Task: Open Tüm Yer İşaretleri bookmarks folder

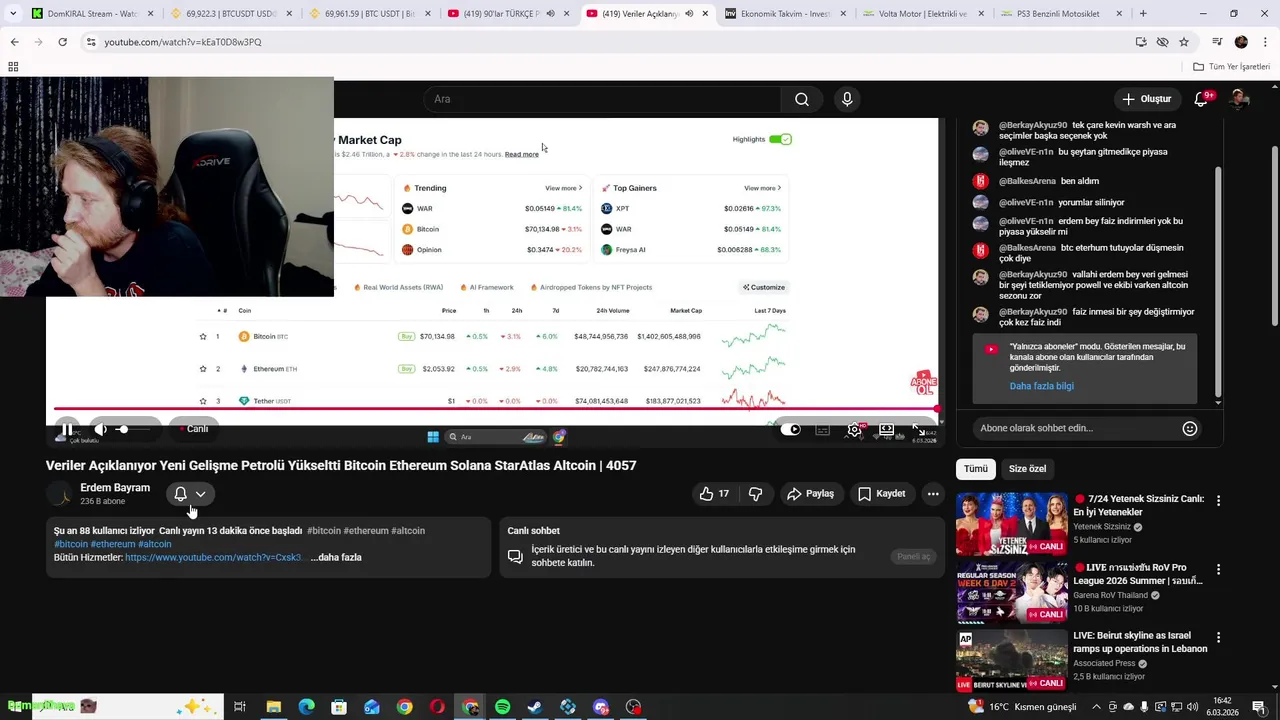Action: click(x=1232, y=67)
